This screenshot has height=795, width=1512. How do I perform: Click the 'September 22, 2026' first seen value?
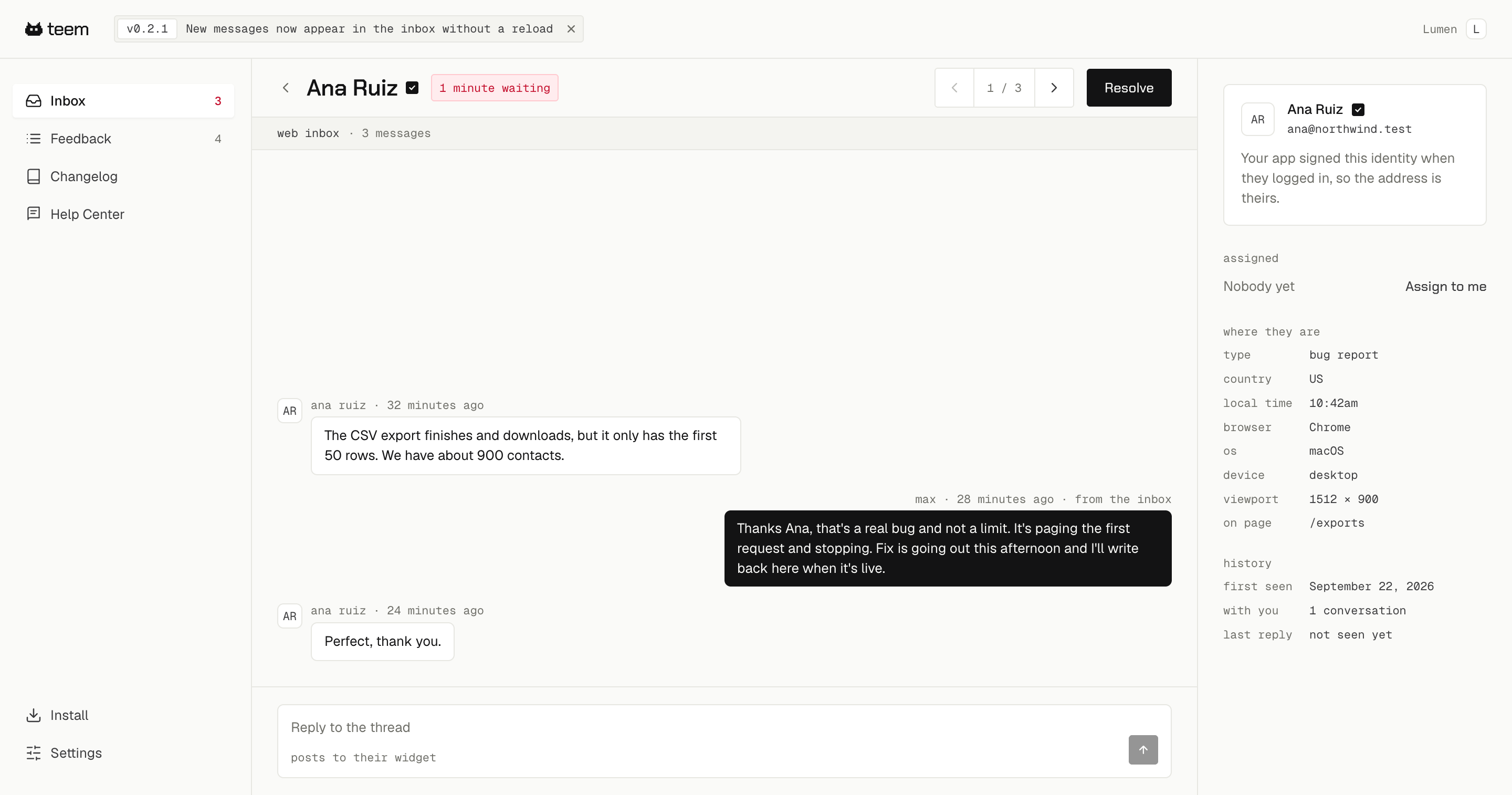tap(1372, 586)
